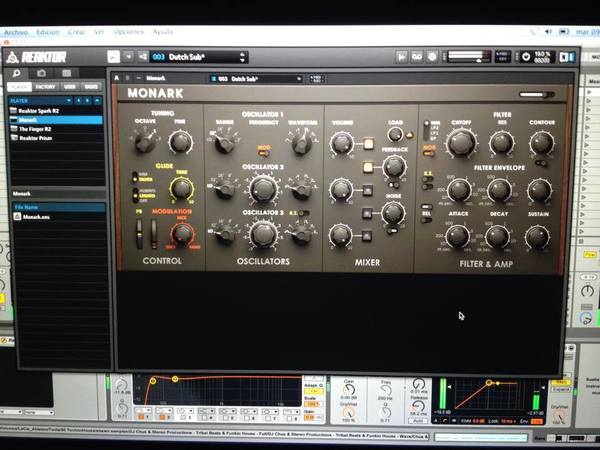Toggle Oscillator 1 mixer on/off switch
600x450 pixels.
[368, 143]
